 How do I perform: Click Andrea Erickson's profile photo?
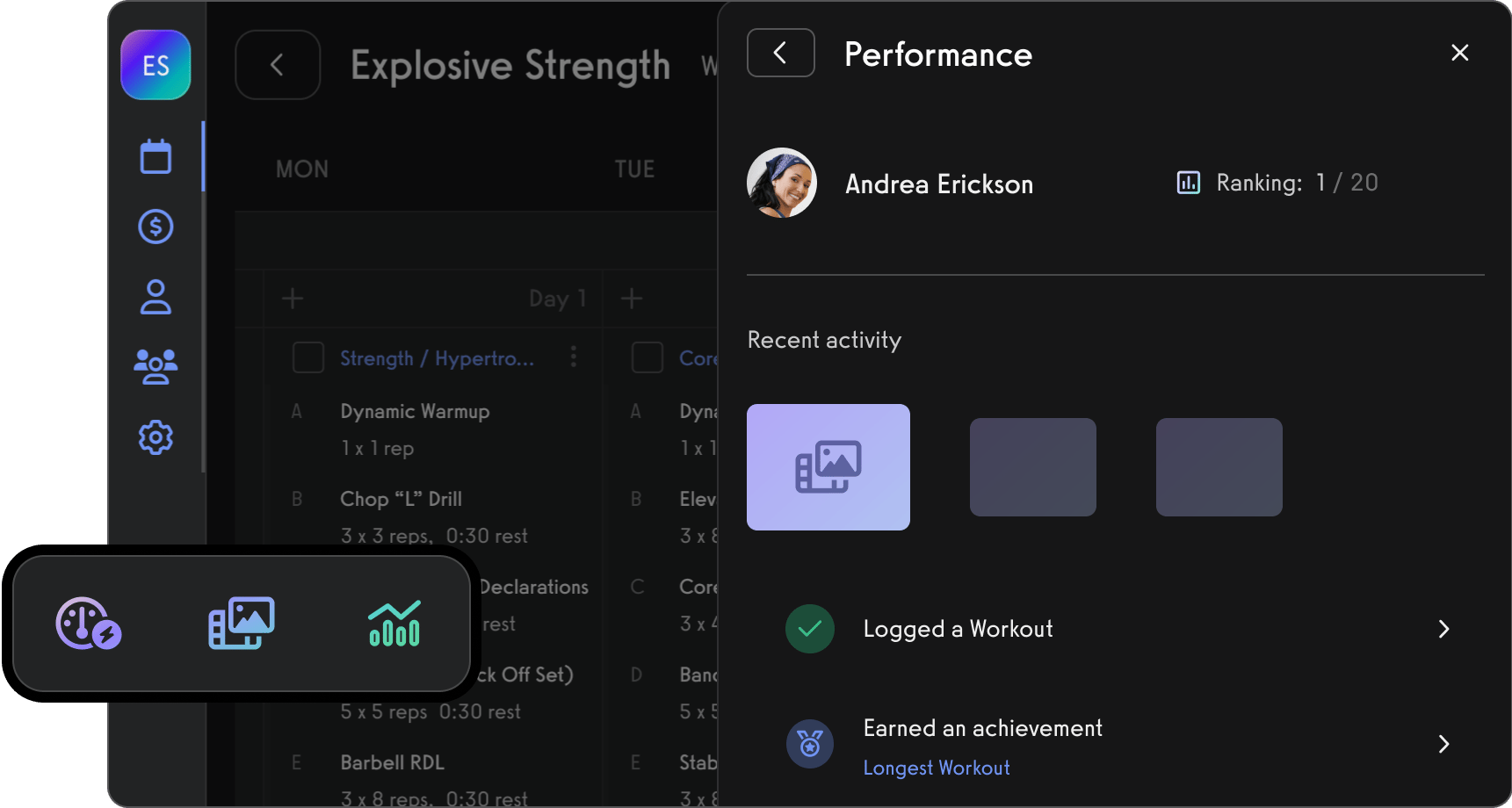click(x=781, y=184)
